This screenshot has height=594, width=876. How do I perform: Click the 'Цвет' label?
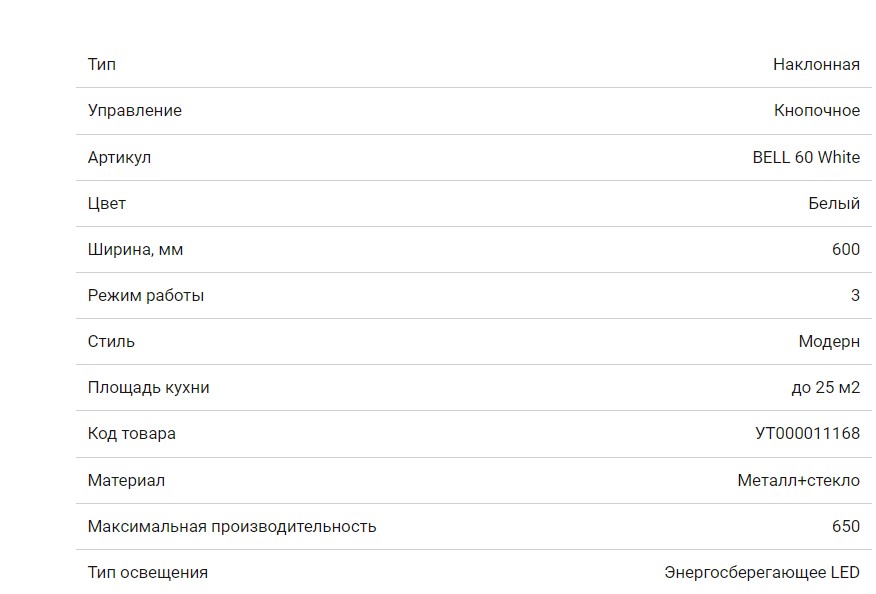pos(107,203)
